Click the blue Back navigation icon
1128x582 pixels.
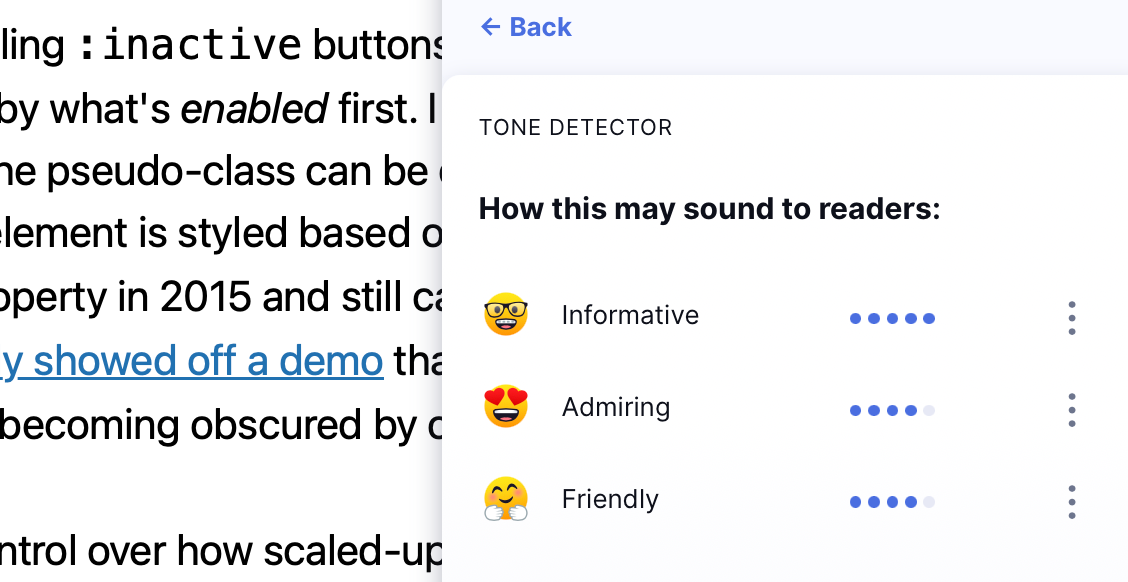[489, 27]
